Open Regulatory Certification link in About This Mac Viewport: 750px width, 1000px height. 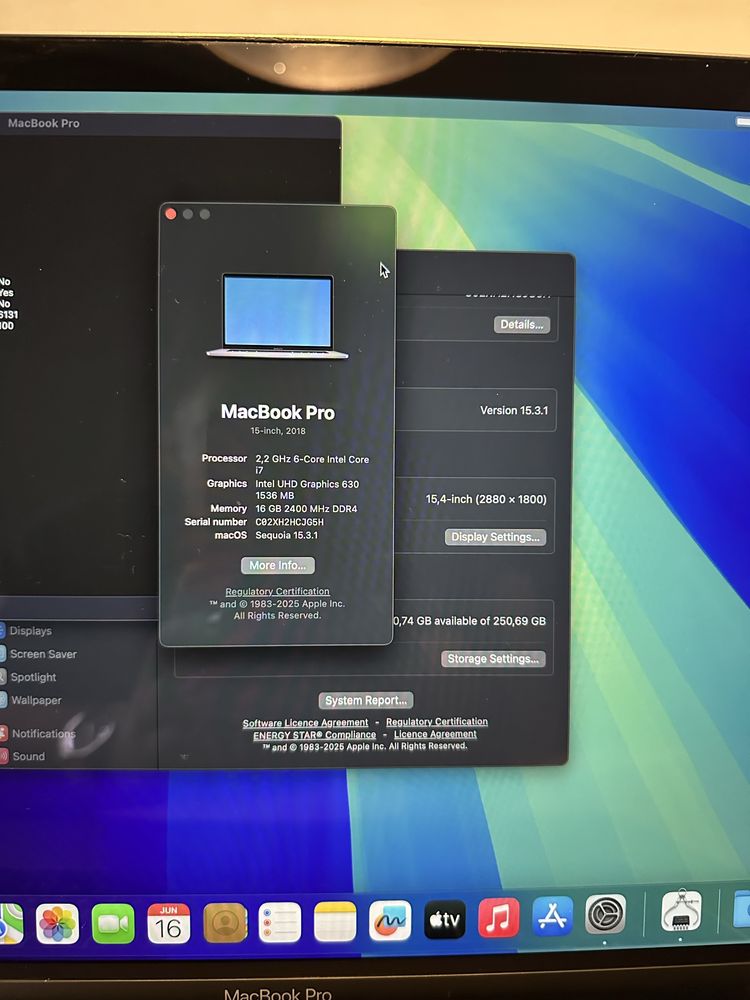point(277,591)
